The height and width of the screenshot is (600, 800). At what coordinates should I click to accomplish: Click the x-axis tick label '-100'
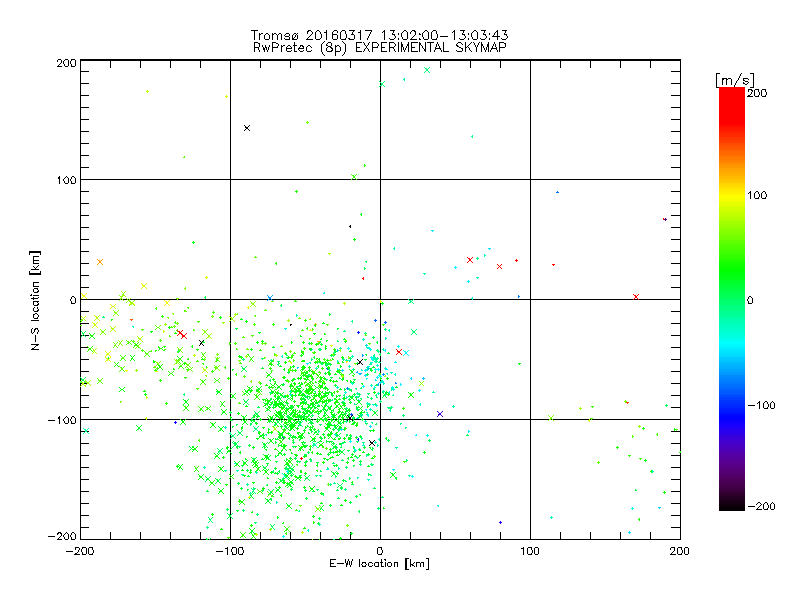point(230,551)
